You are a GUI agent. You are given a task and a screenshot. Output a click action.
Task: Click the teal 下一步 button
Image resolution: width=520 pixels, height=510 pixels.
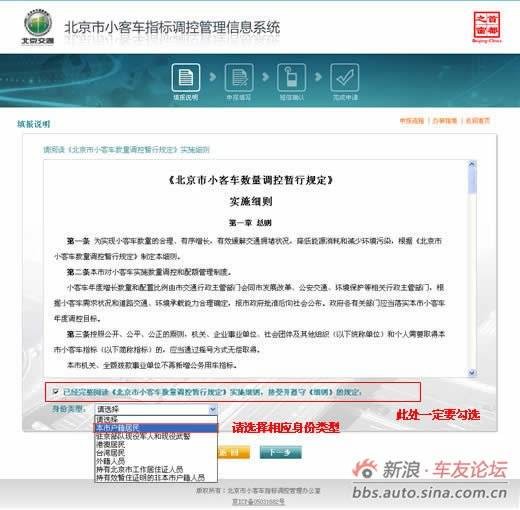[x=280, y=452]
